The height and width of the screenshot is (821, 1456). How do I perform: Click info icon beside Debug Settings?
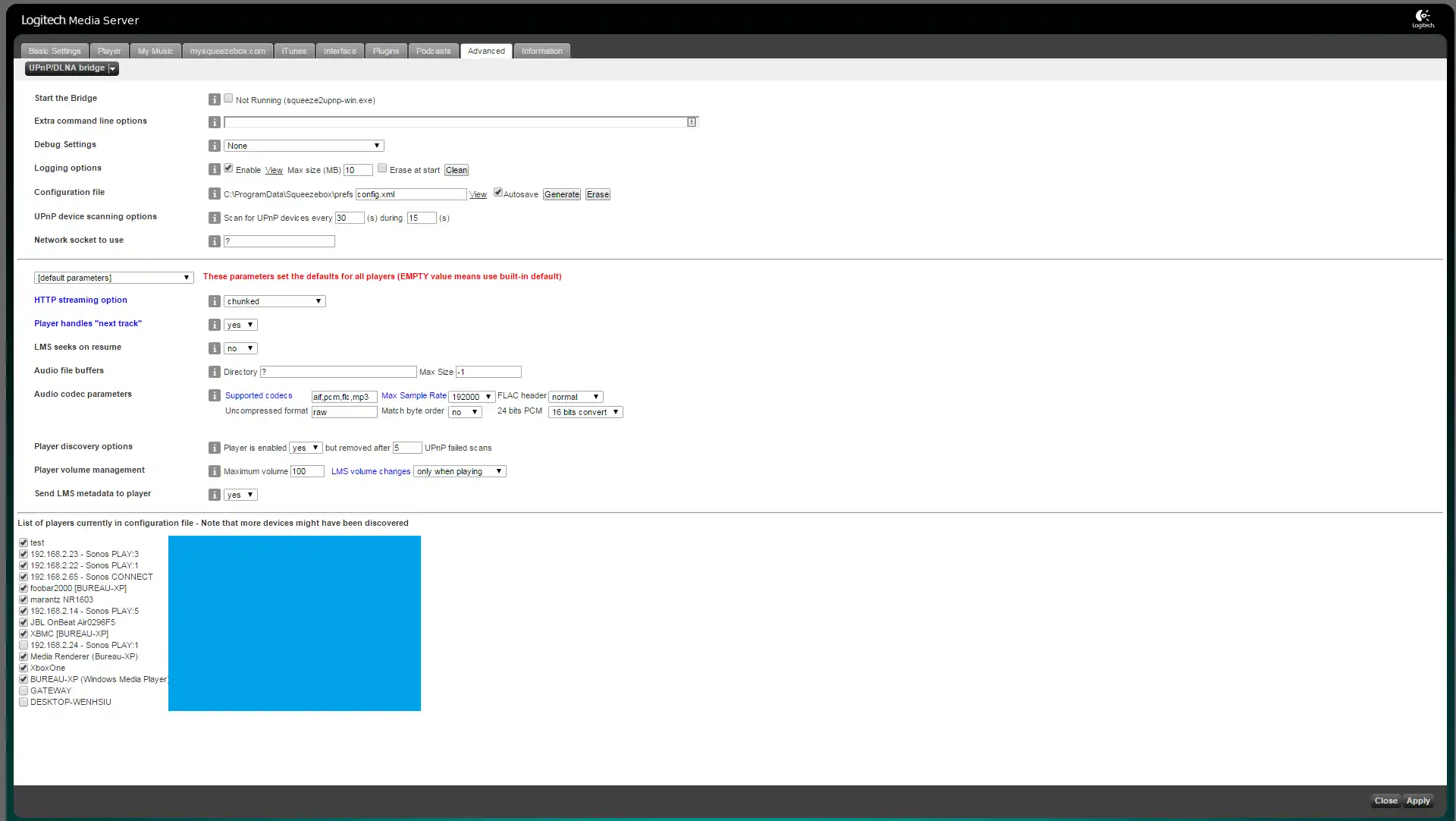215,146
